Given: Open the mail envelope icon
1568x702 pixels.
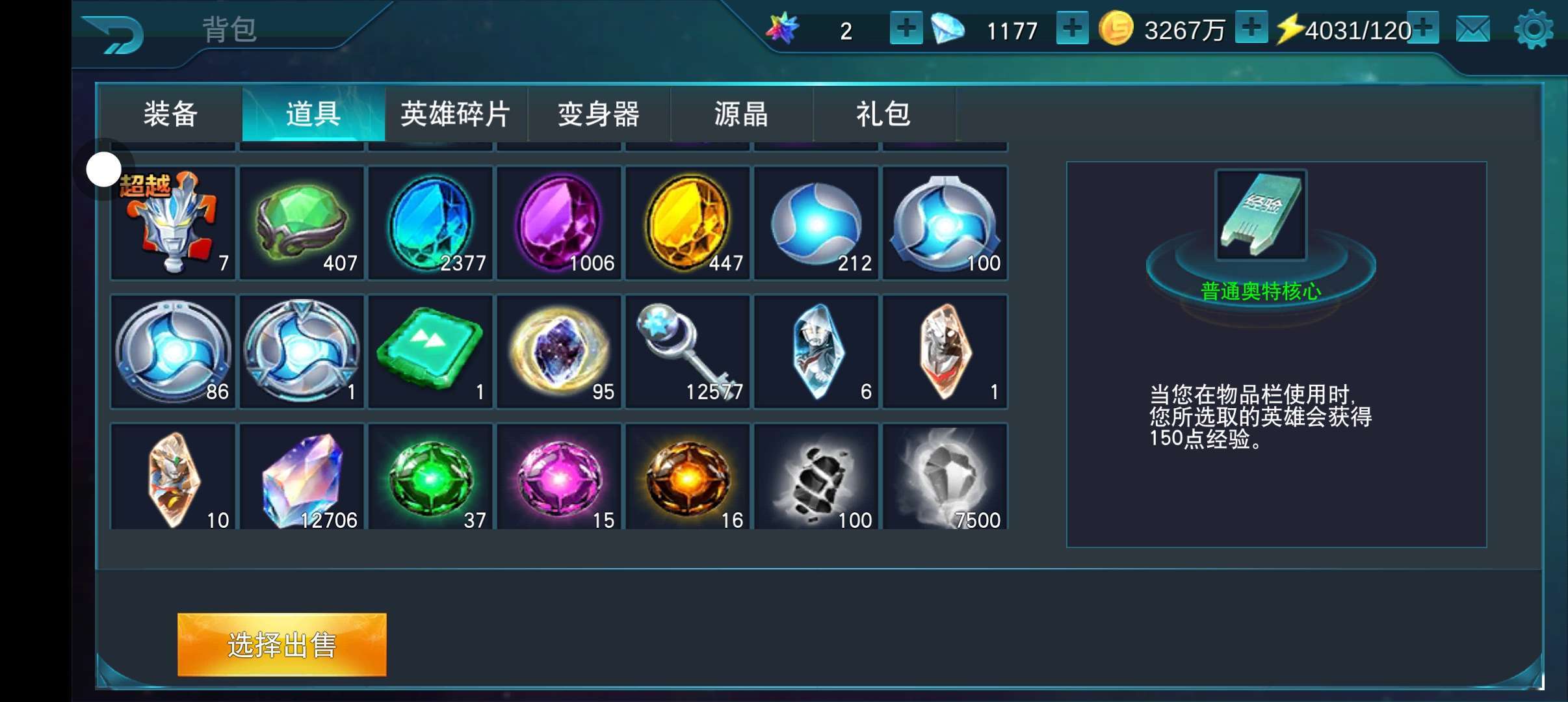Looking at the screenshot, I should pyautogui.click(x=1473, y=30).
